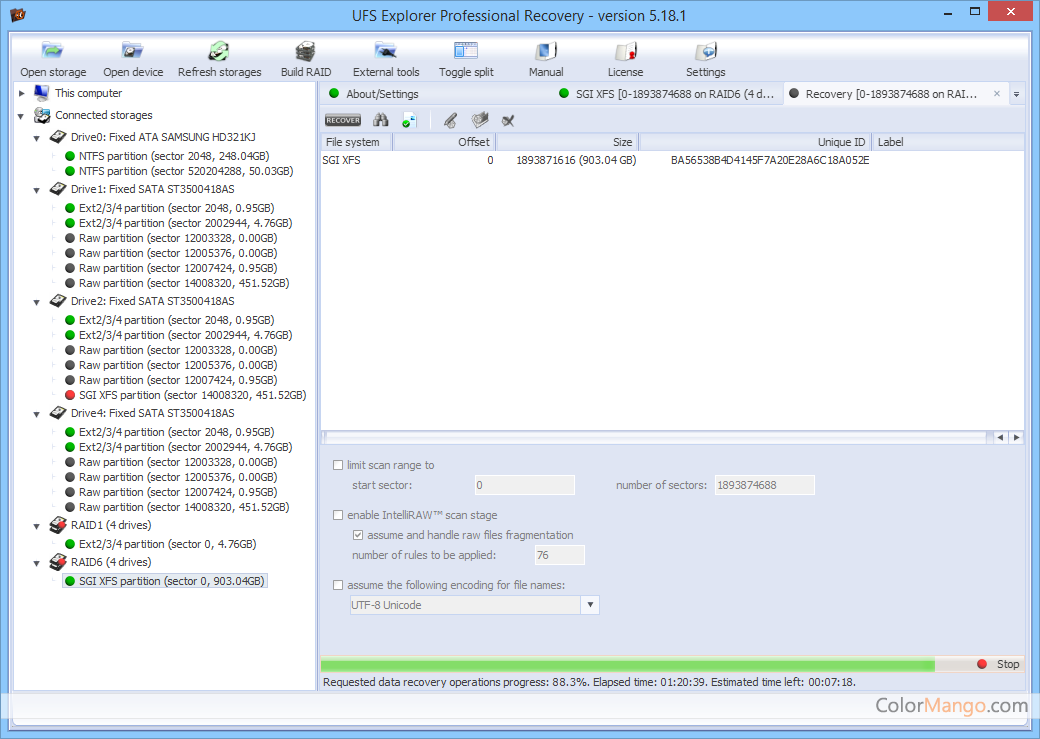Collapse the RAID6 (4 drives) node
Screen dimensions: 1040x739
tap(36, 563)
